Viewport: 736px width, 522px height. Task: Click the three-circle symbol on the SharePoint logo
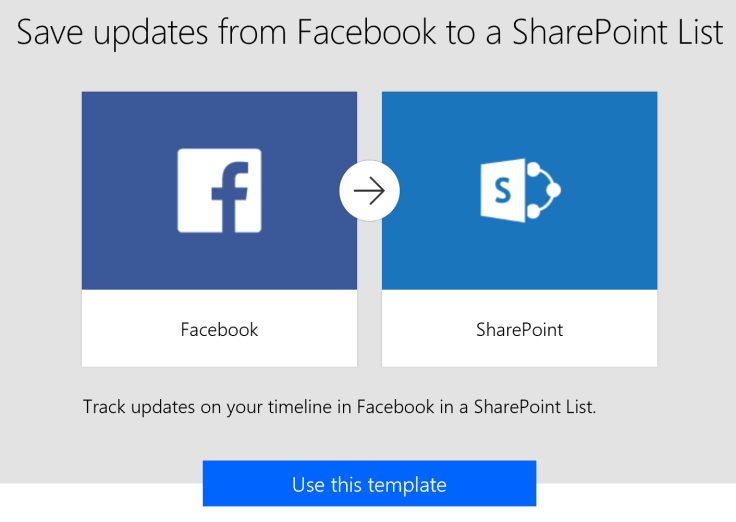pyautogui.click(x=543, y=190)
